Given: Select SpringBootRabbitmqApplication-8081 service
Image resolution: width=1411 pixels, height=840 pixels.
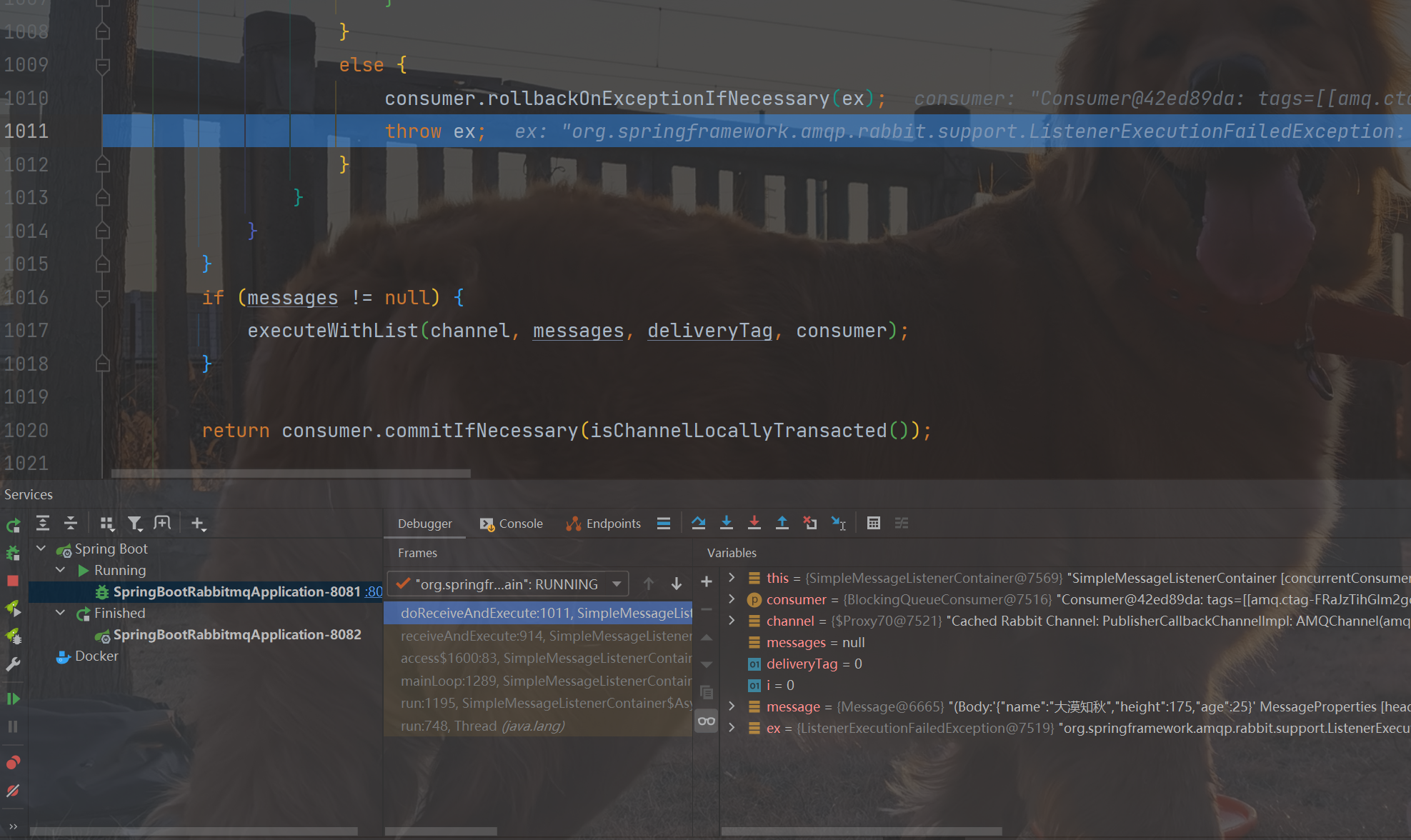Looking at the screenshot, I should [236, 591].
